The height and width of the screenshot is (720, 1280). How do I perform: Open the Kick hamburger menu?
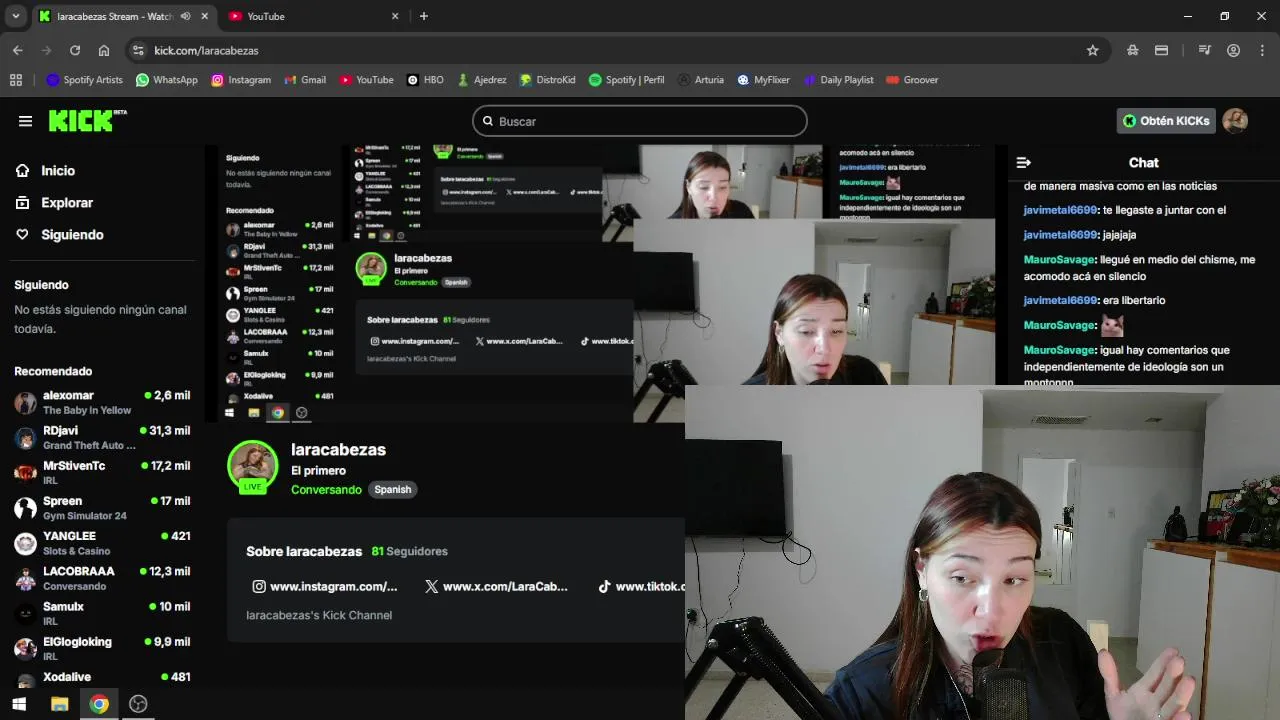click(x=25, y=121)
